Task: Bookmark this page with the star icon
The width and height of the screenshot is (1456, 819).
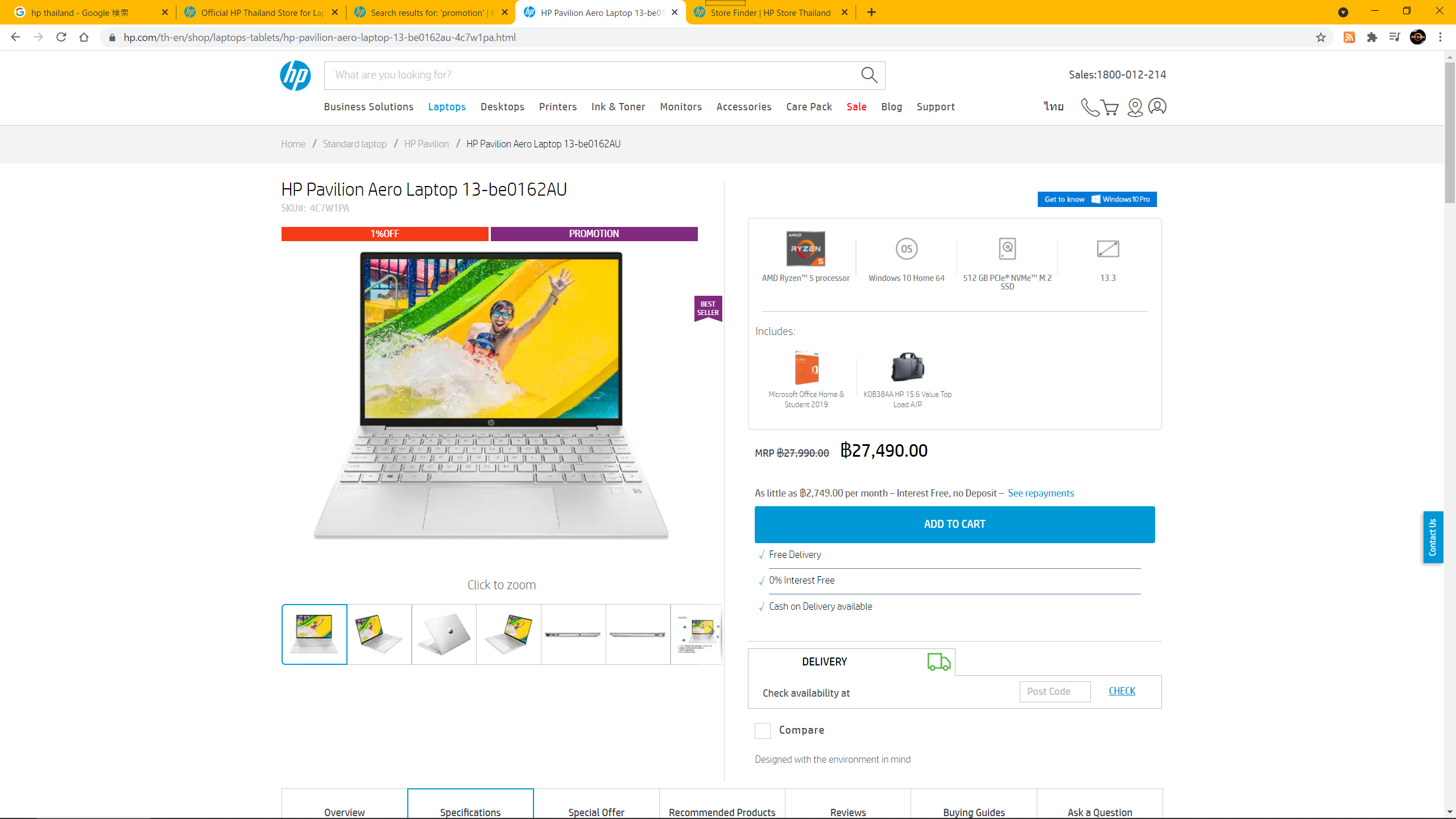Action: 1321,37
